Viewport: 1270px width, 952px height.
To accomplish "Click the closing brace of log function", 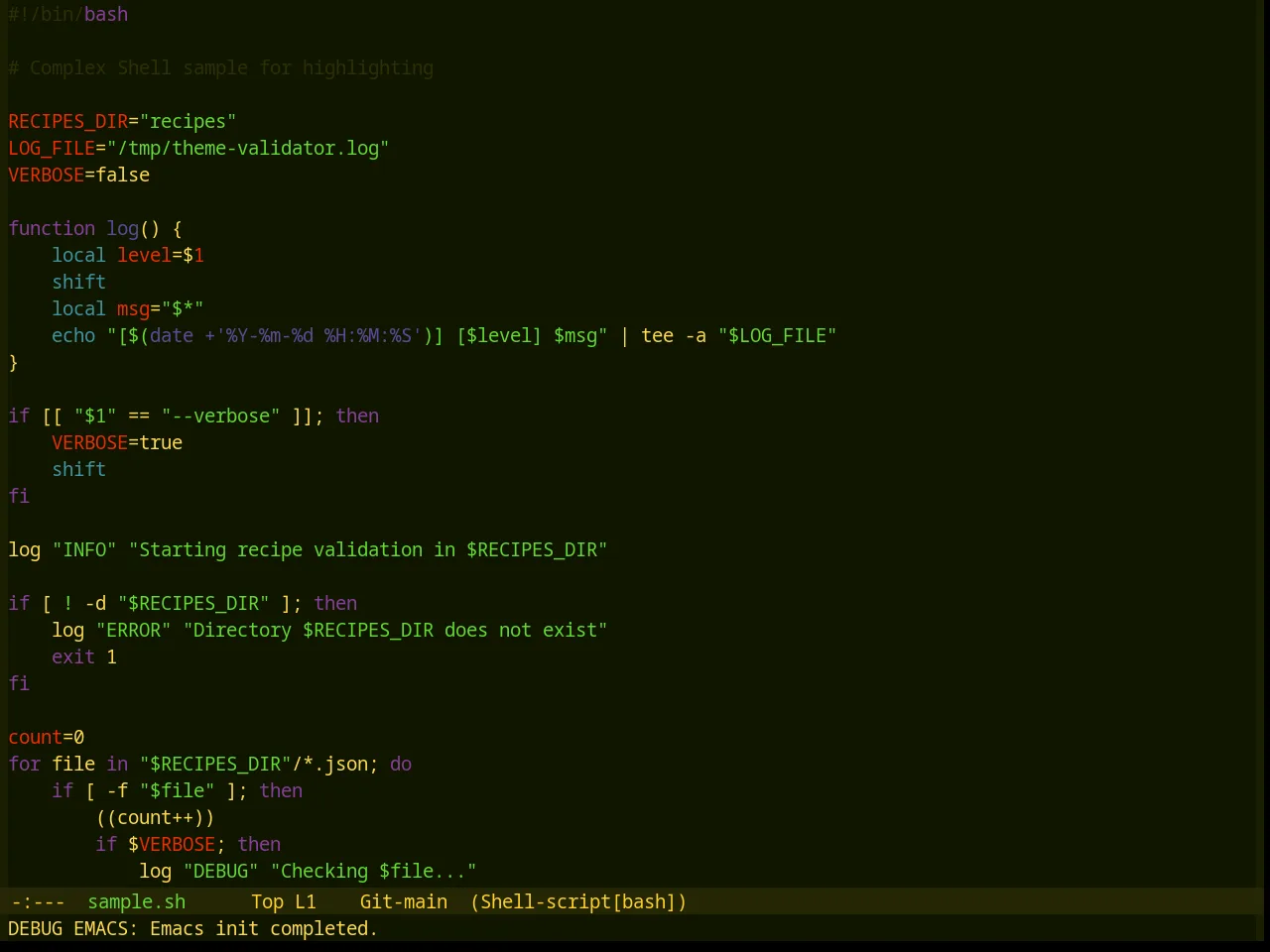I will (13, 362).
